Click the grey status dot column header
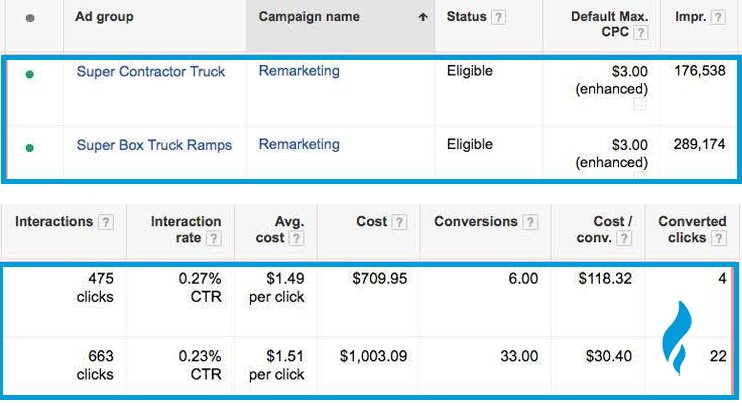The width and height of the screenshot is (742, 406). point(29,18)
